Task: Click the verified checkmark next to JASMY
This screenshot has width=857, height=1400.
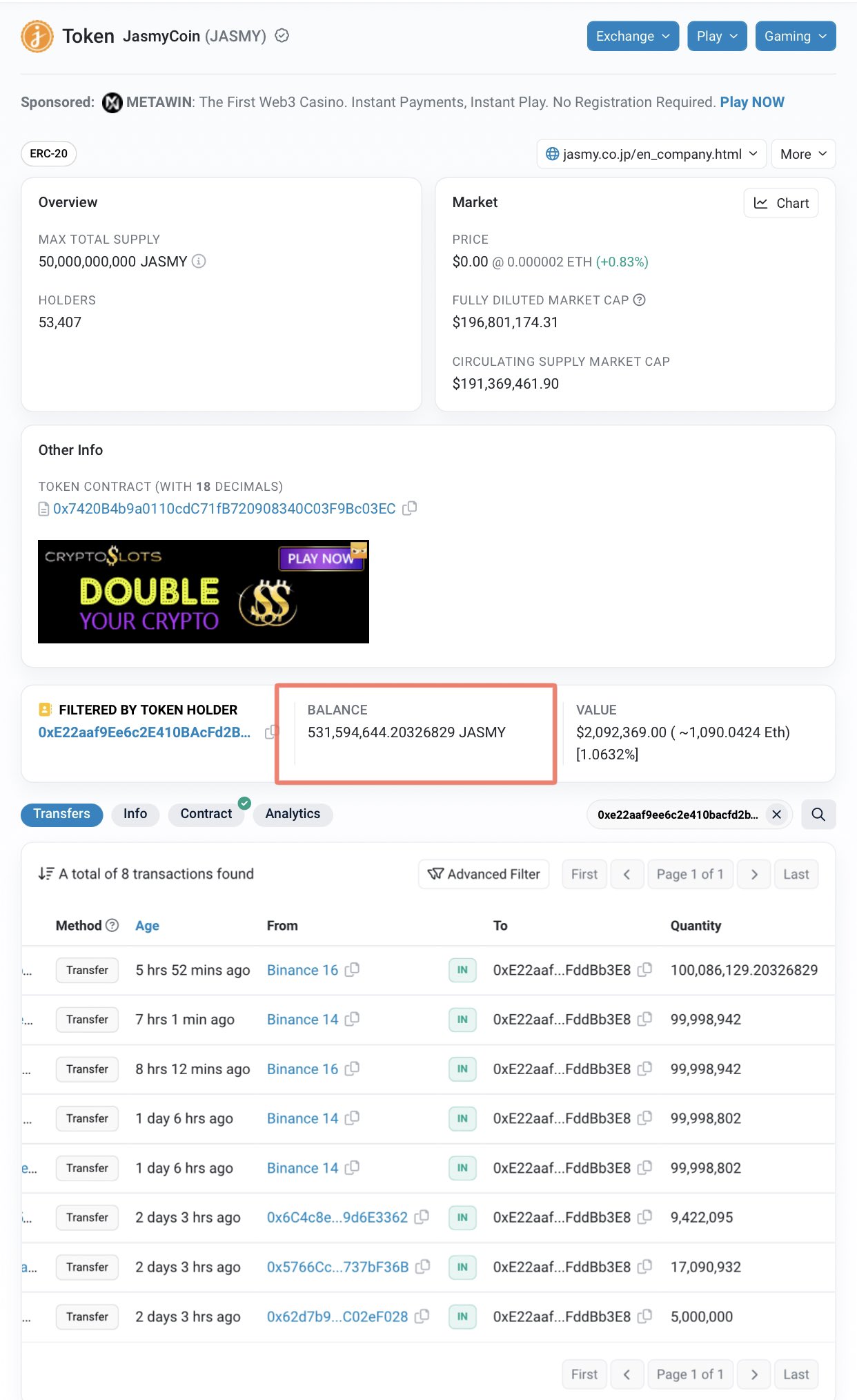Action: point(282,36)
